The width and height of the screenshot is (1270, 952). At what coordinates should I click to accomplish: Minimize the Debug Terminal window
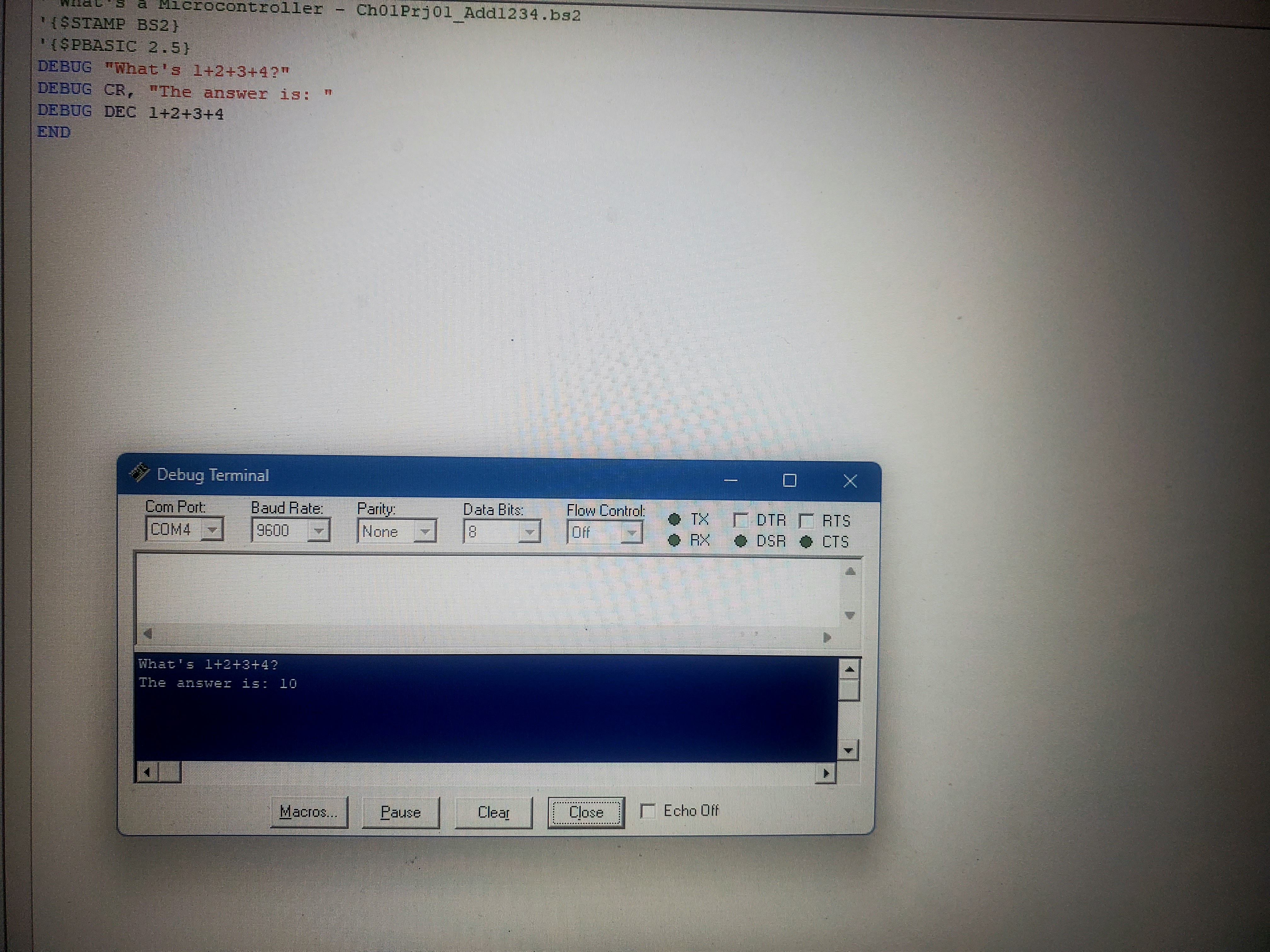coord(730,480)
